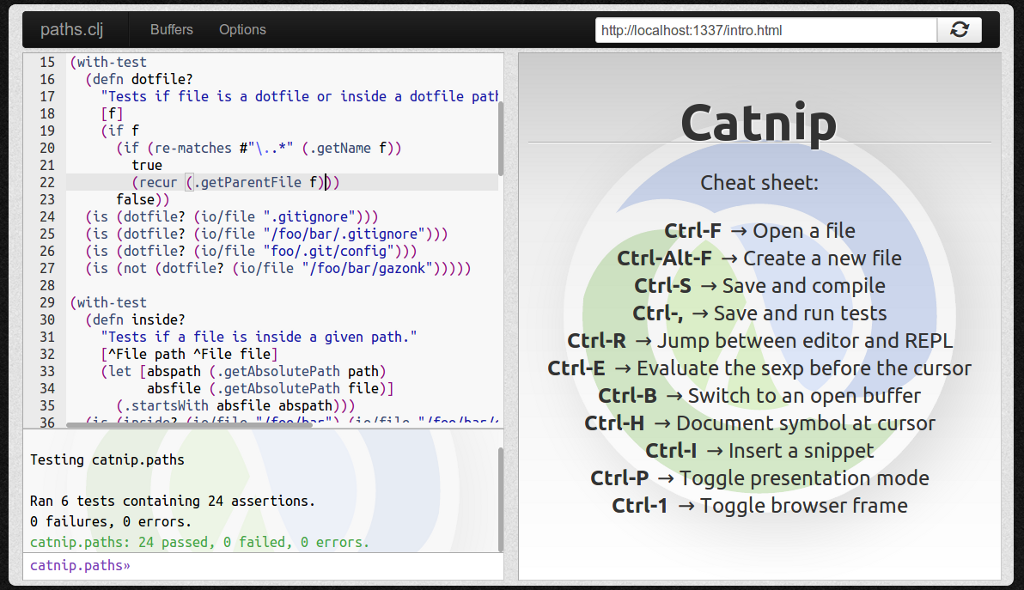
Task: Click 'Ctrl-B → Switch to an open buffer'
Action: point(760,395)
